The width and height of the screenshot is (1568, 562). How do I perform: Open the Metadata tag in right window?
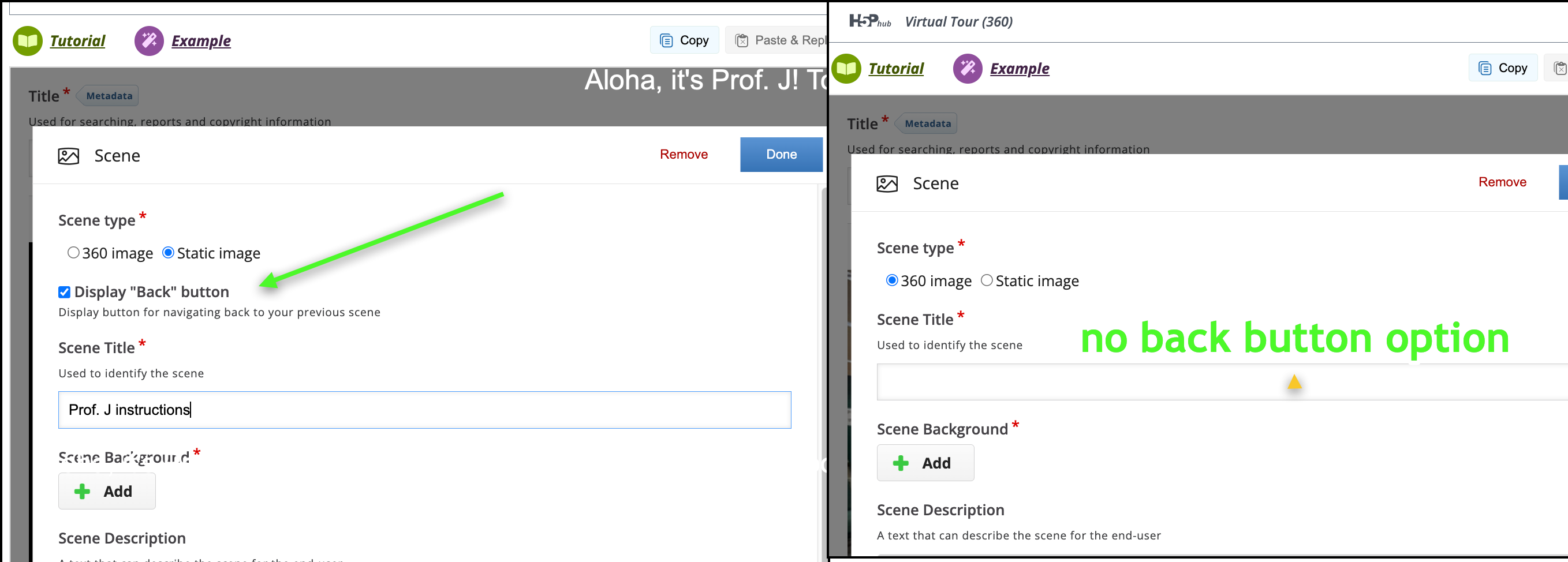[928, 123]
